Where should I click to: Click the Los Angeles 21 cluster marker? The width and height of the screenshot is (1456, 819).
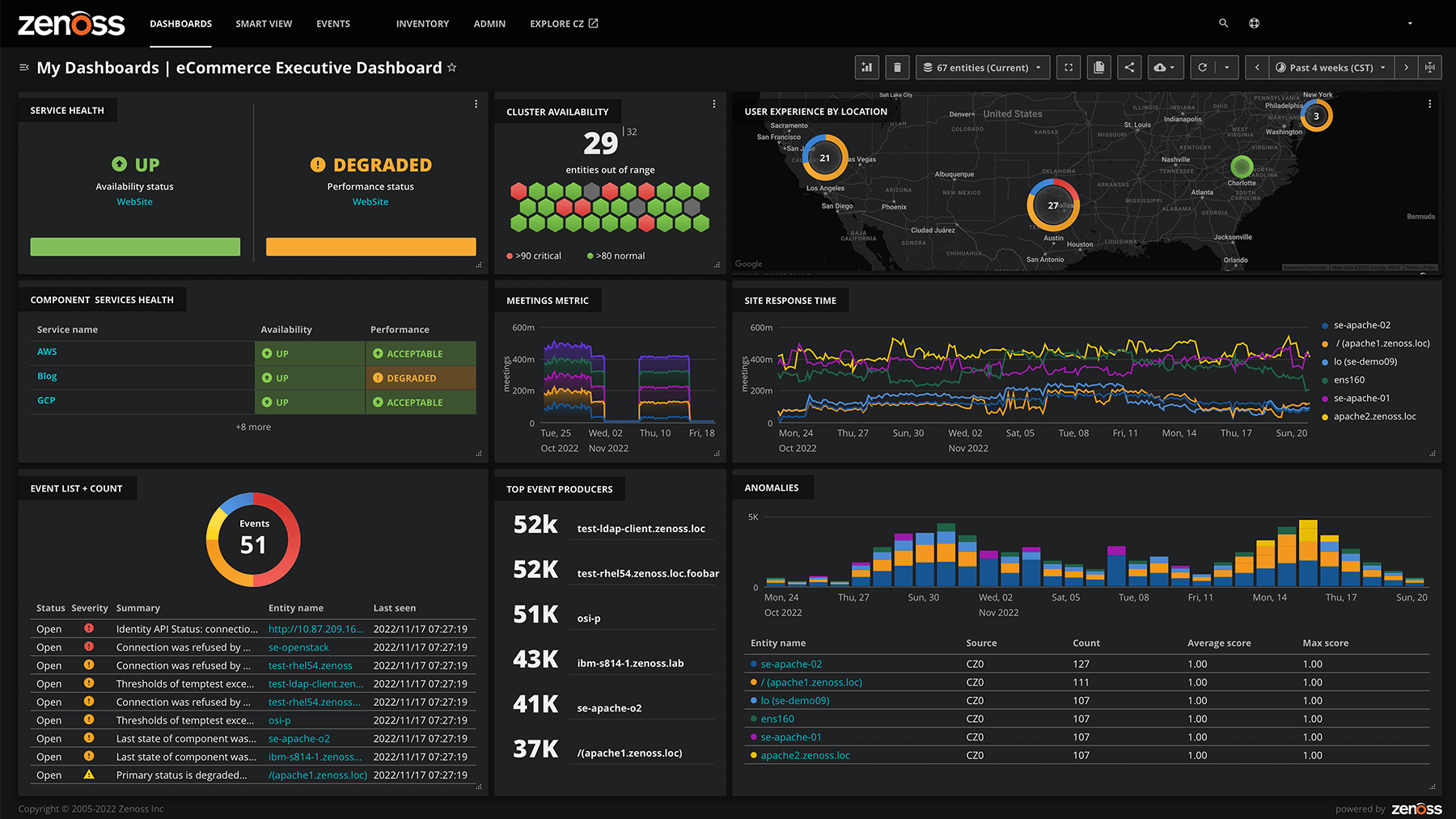[x=825, y=158]
